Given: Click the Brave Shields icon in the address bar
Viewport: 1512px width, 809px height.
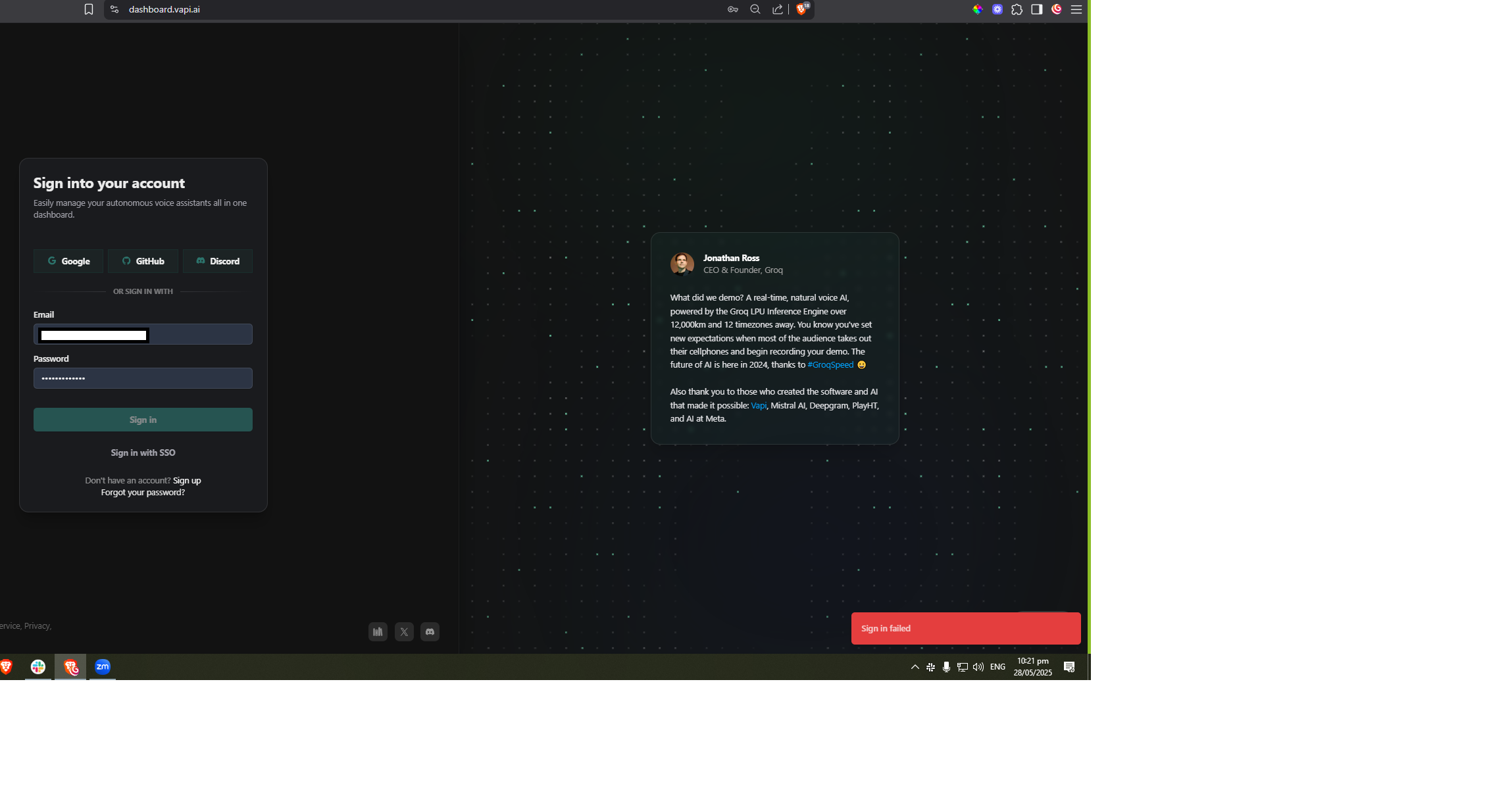Looking at the screenshot, I should 802,9.
